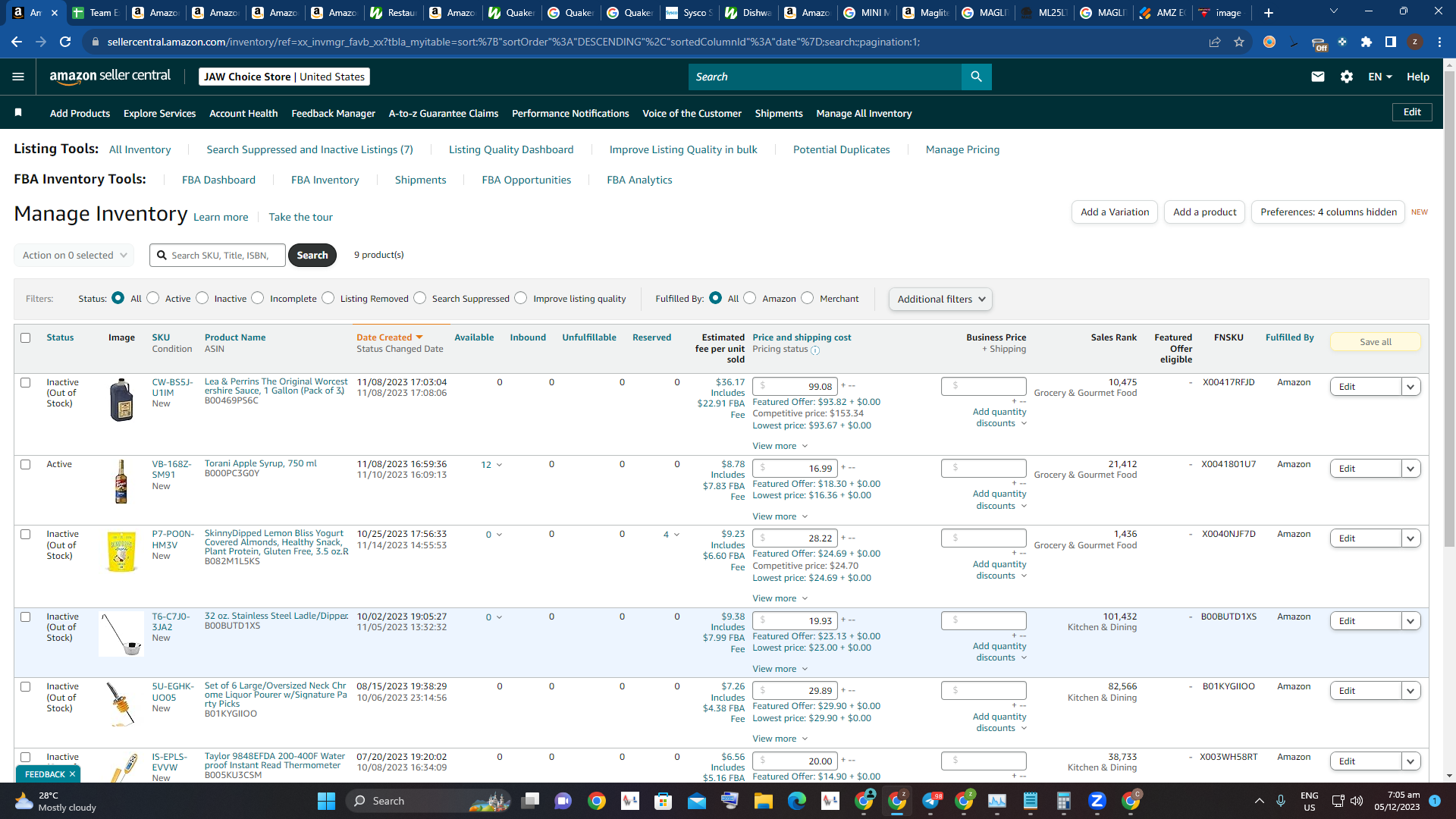Viewport: 1456px width, 819px height.
Task: Open Edit dropdown arrow for Lea & Perrins row
Action: coord(1410,387)
